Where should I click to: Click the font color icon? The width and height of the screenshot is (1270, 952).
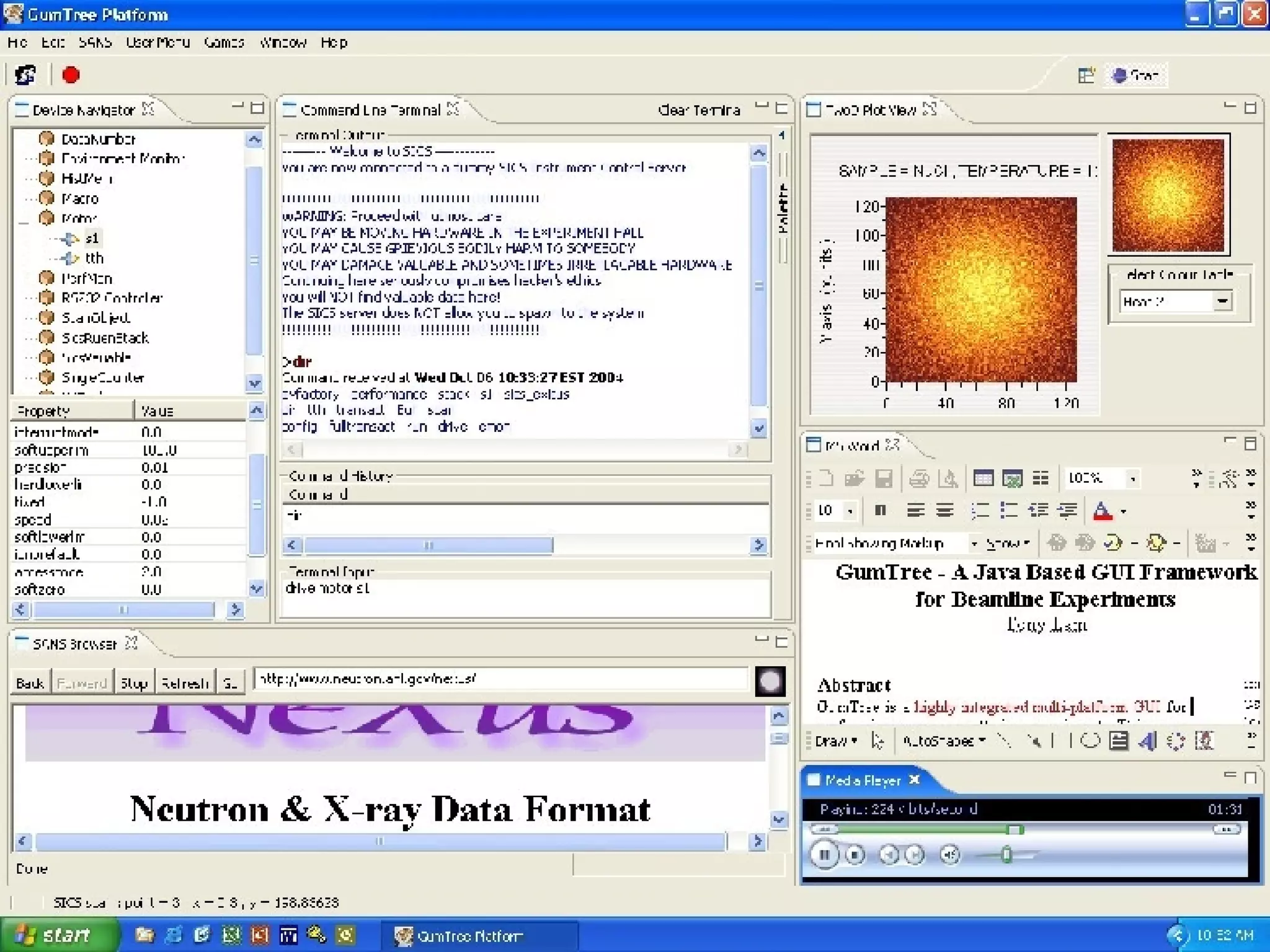(1102, 511)
